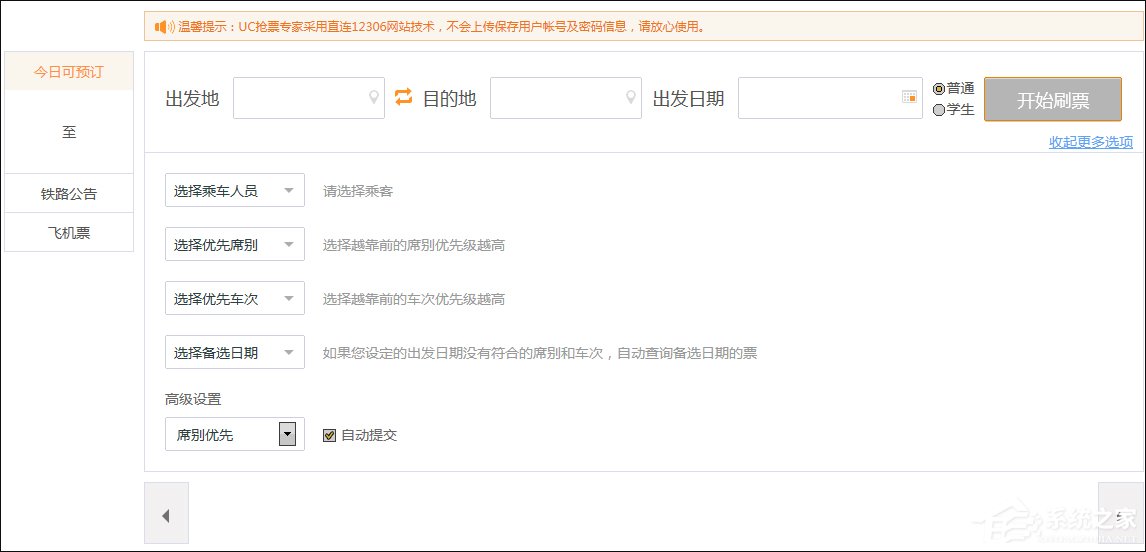Click the 目的地 input field

pos(566,98)
